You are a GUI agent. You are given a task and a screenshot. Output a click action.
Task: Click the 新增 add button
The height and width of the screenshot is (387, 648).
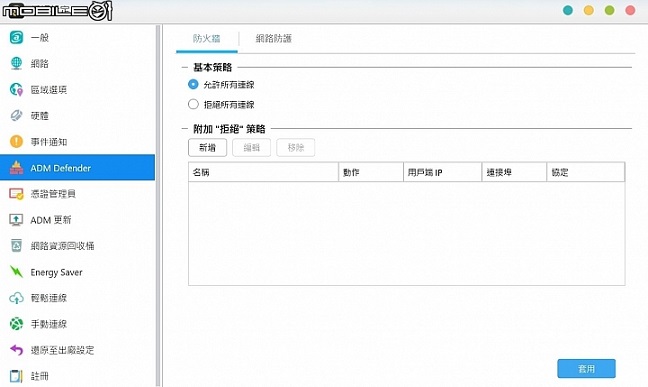[207, 148]
